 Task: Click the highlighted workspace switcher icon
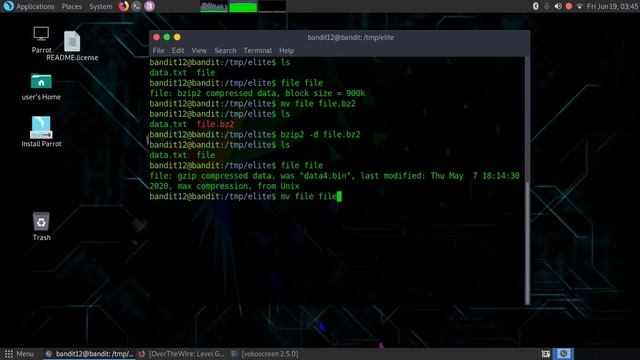(564, 354)
